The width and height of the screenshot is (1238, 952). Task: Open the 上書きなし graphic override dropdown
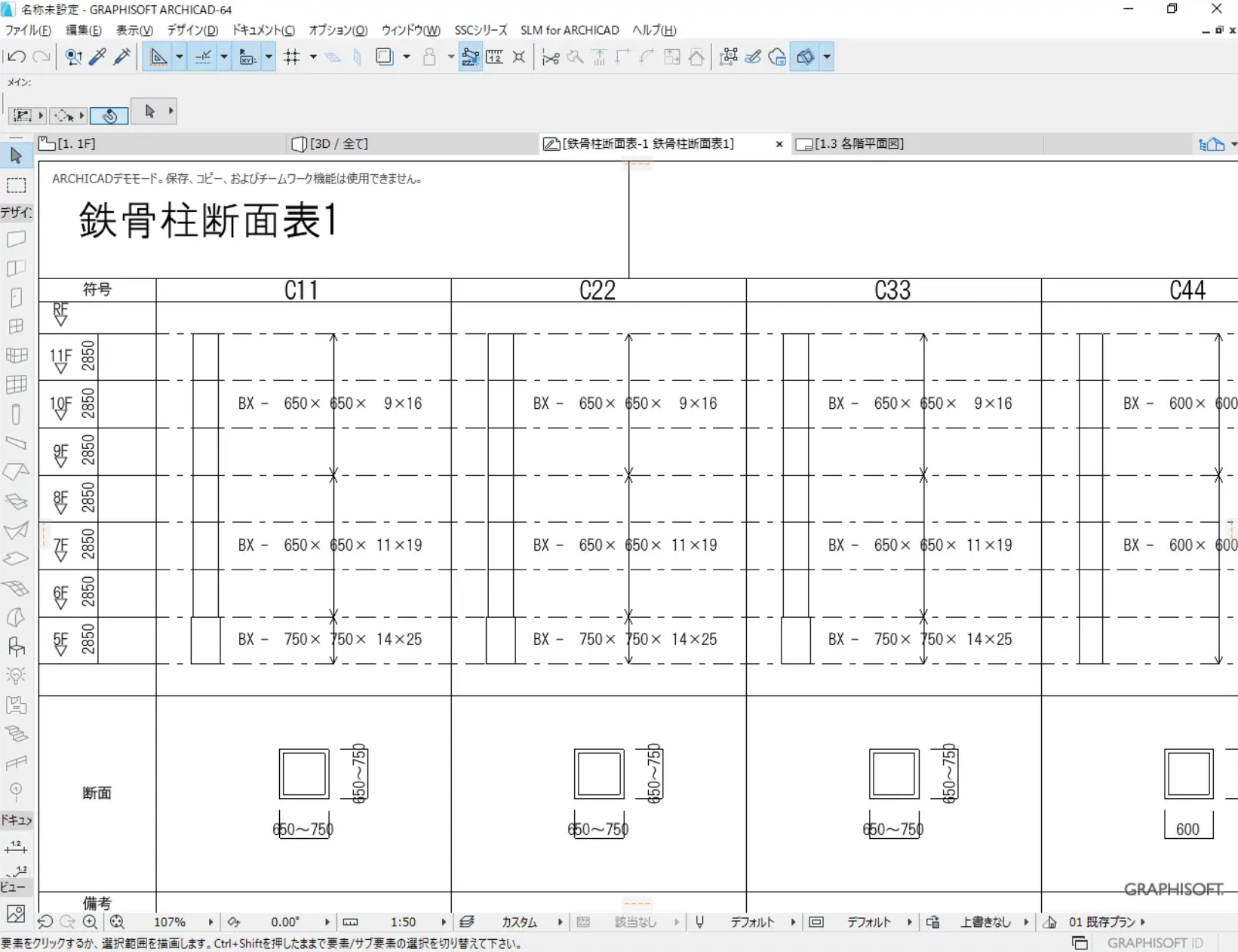1026,922
